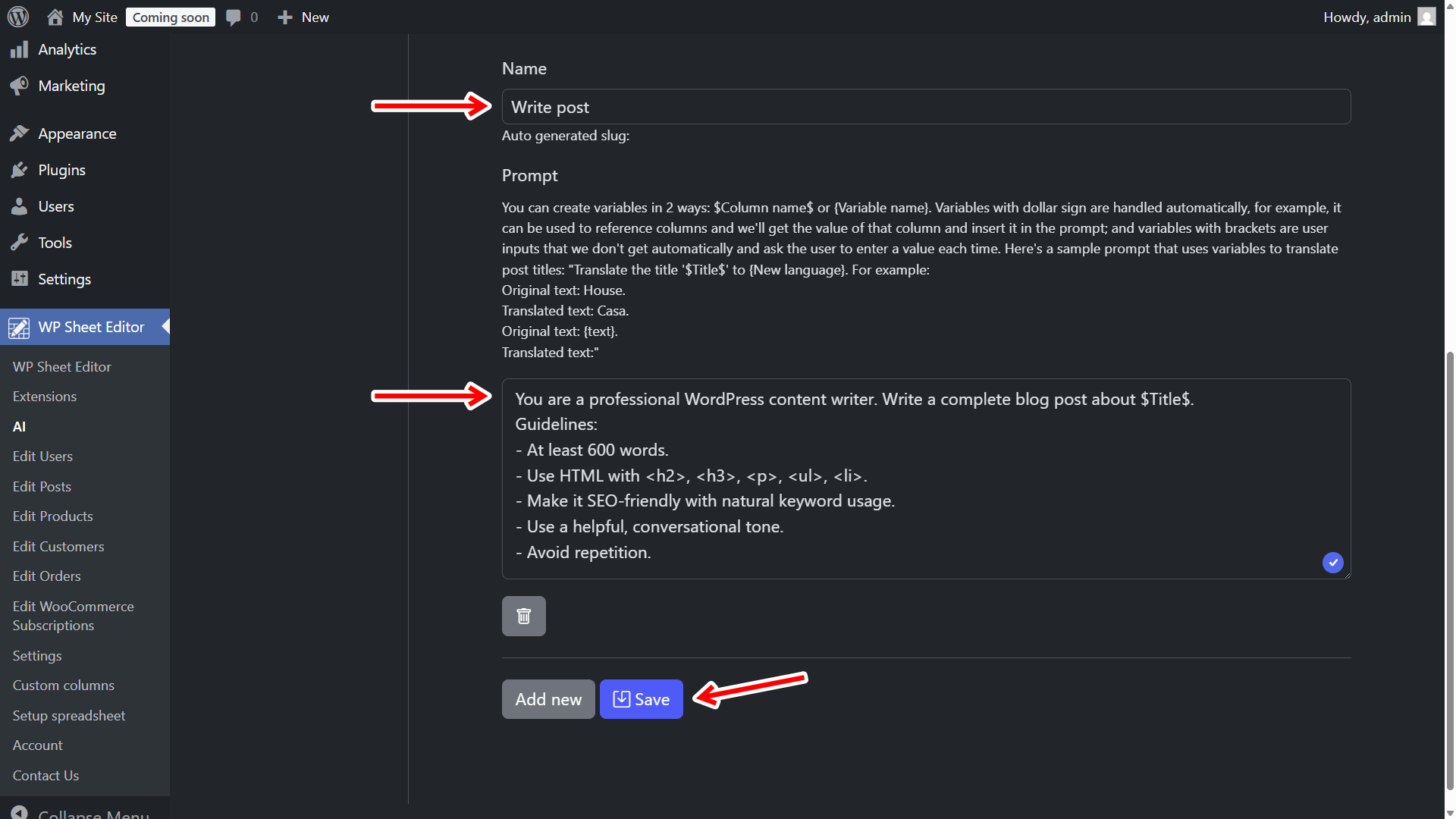Click the Add new button
Viewport: 1456px width, 819px height.
(548, 699)
